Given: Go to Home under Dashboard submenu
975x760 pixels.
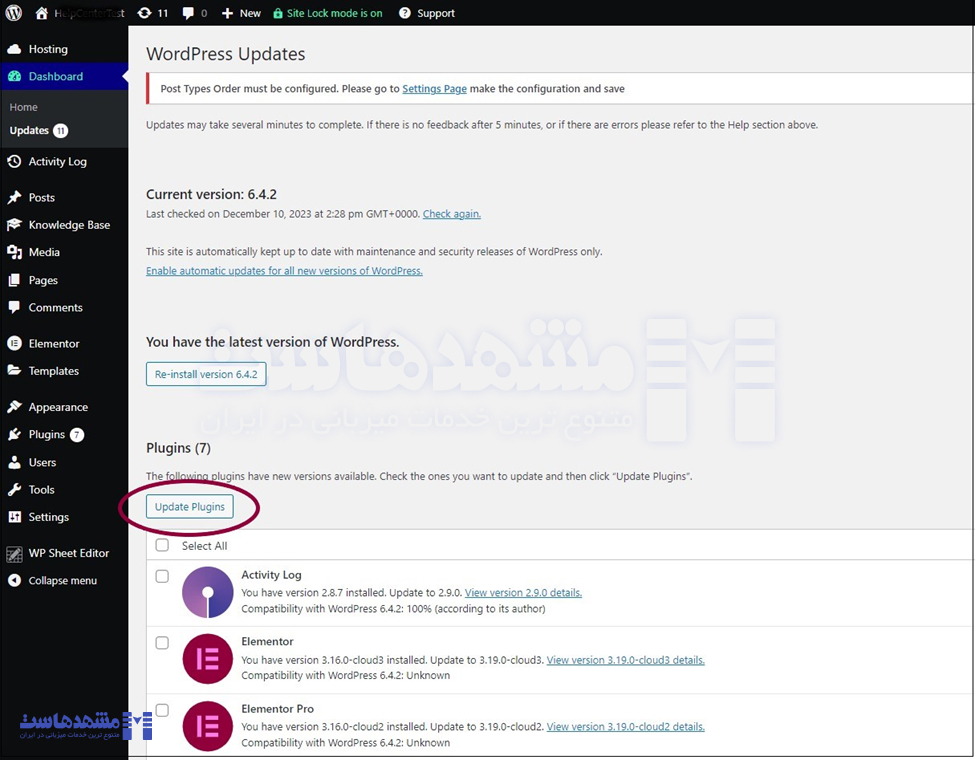Looking at the screenshot, I should click(x=24, y=107).
